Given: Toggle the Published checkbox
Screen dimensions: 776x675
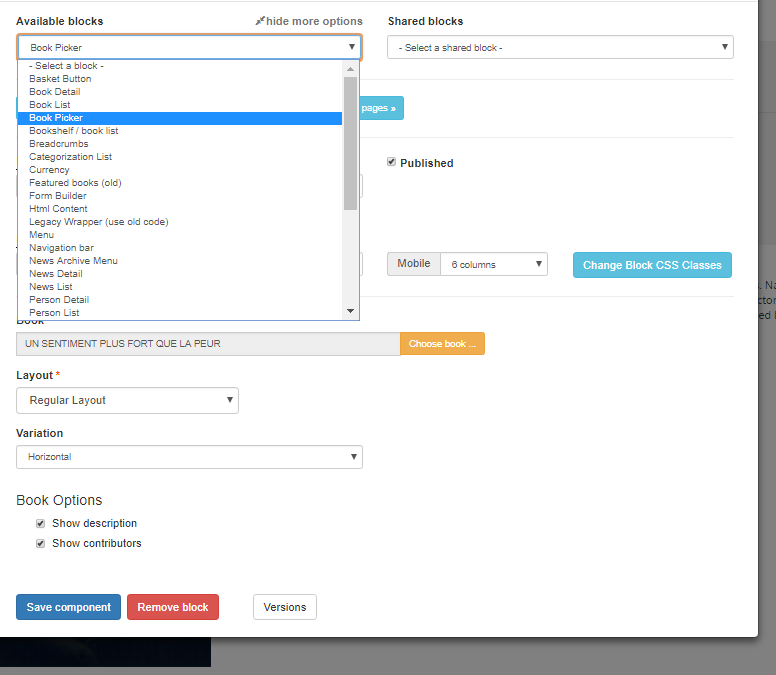Looking at the screenshot, I should coord(392,162).
